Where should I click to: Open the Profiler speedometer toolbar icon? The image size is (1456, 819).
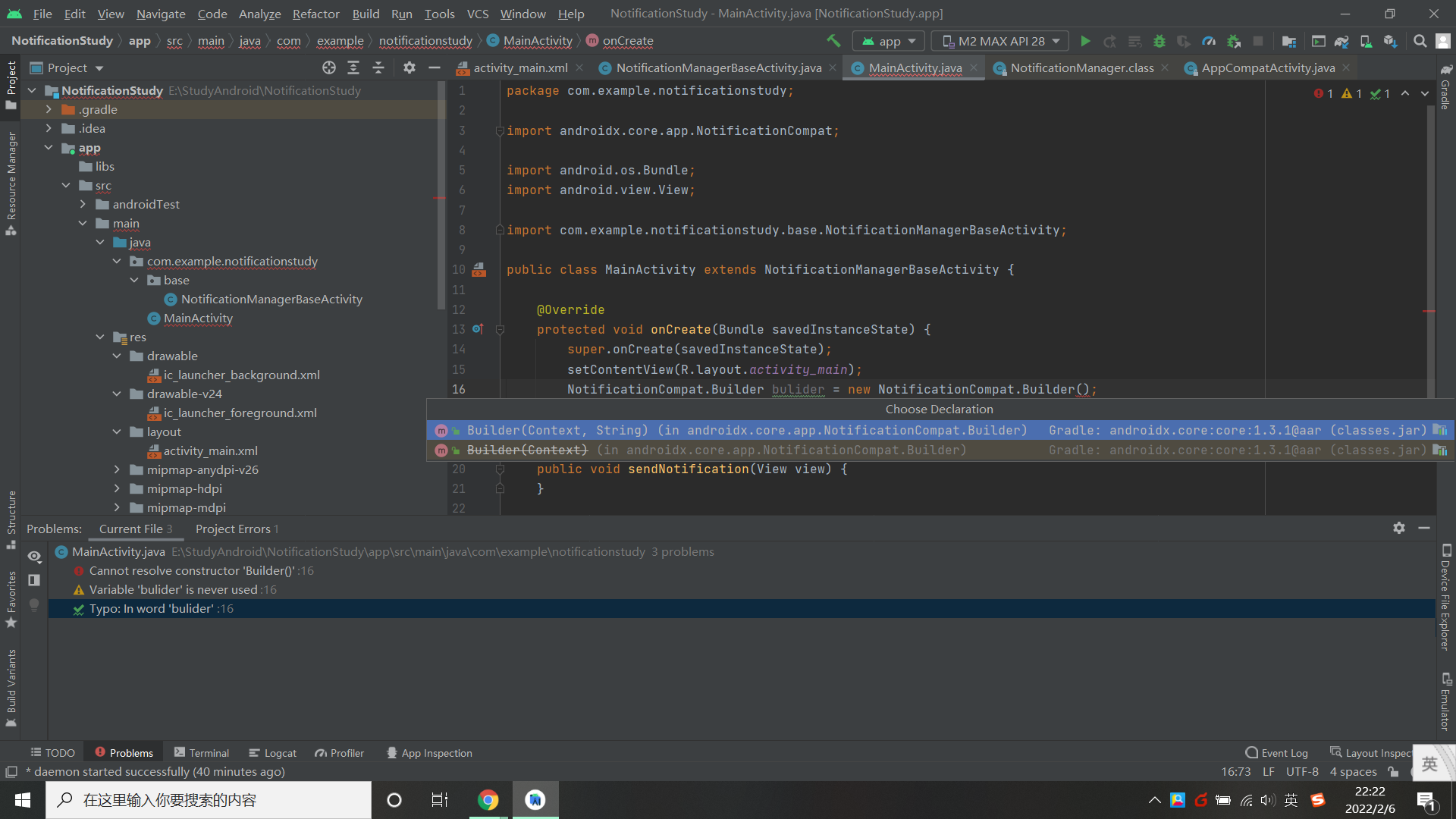coord(1209,41)
